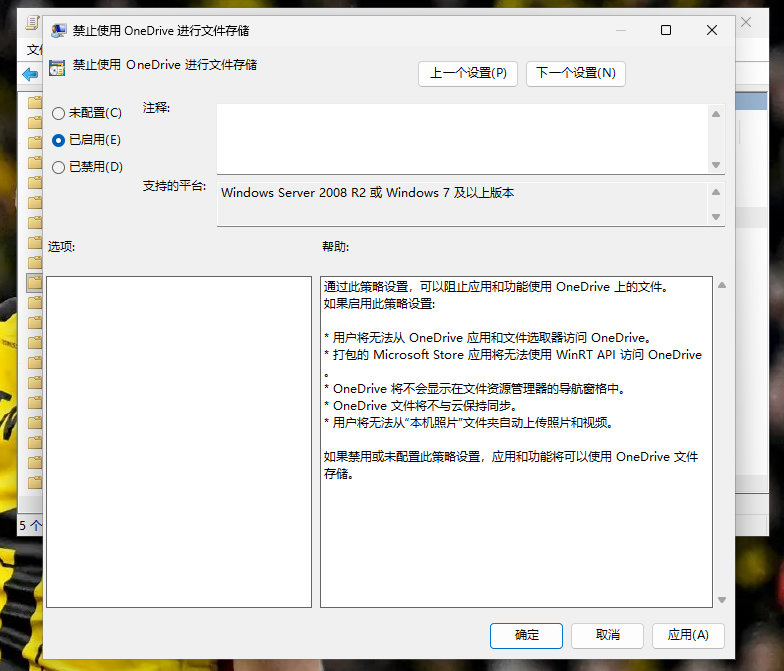Click the 选项: label
The height and width of the screenshot is (671, 784).
(x=62, y=246)
